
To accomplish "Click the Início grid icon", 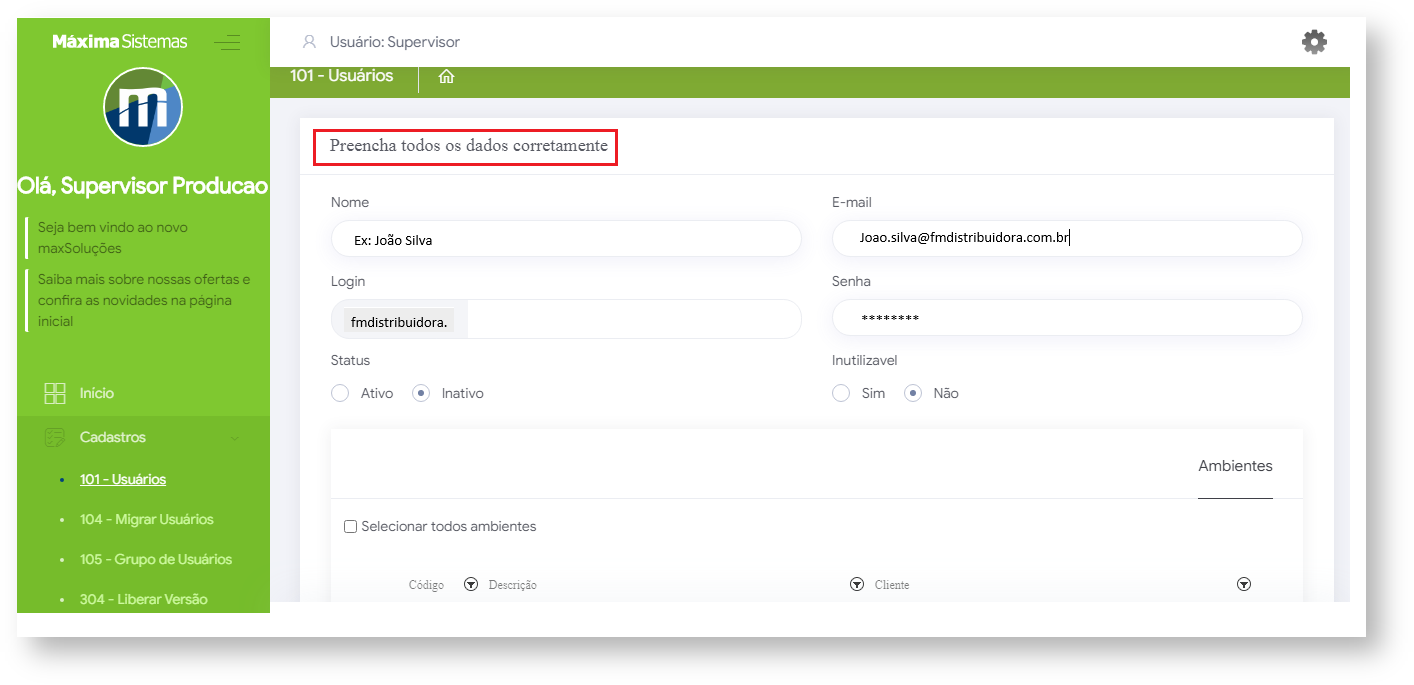I will pyautogui.click(x=55, y=393).
